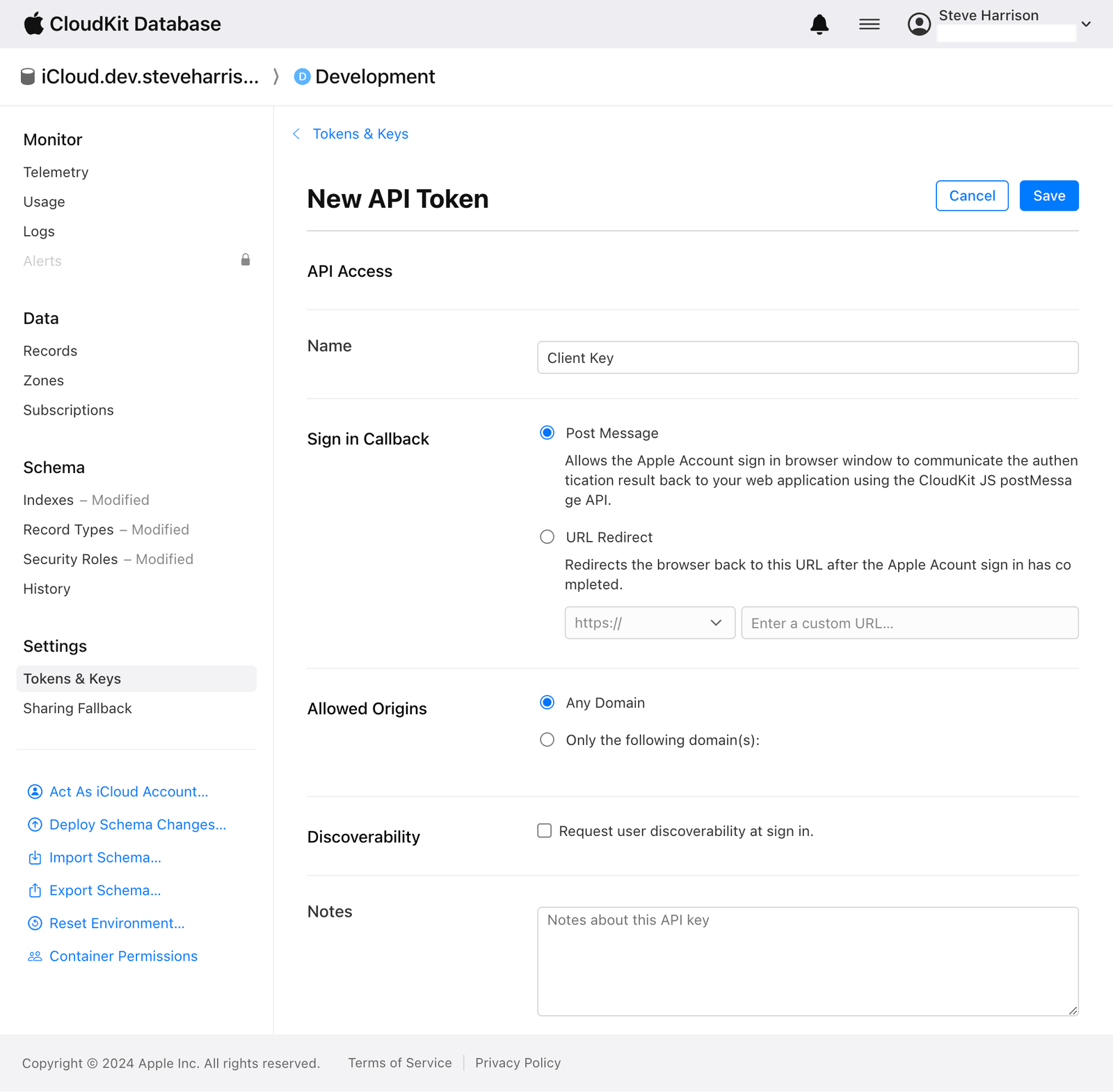Select Import Schema

tap(105, 857)
